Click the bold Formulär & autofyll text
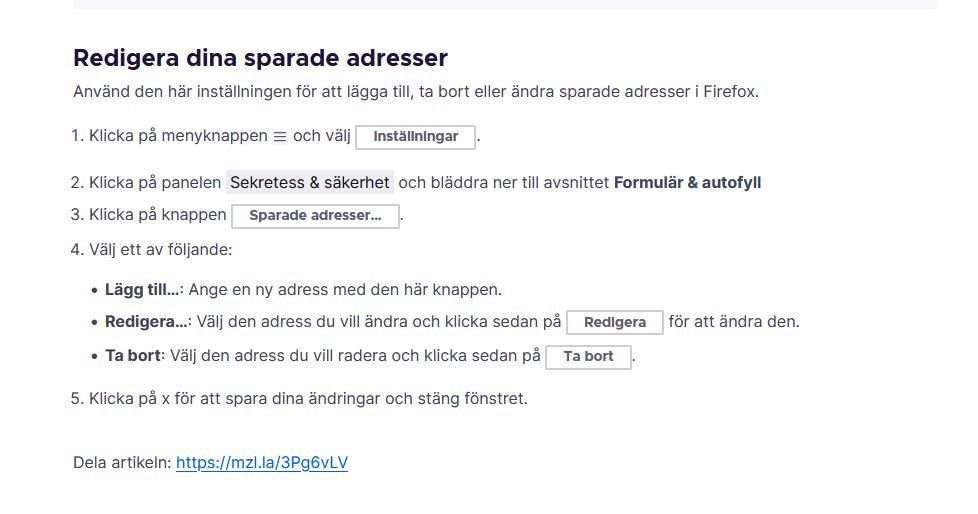 (x=687, y=183)
